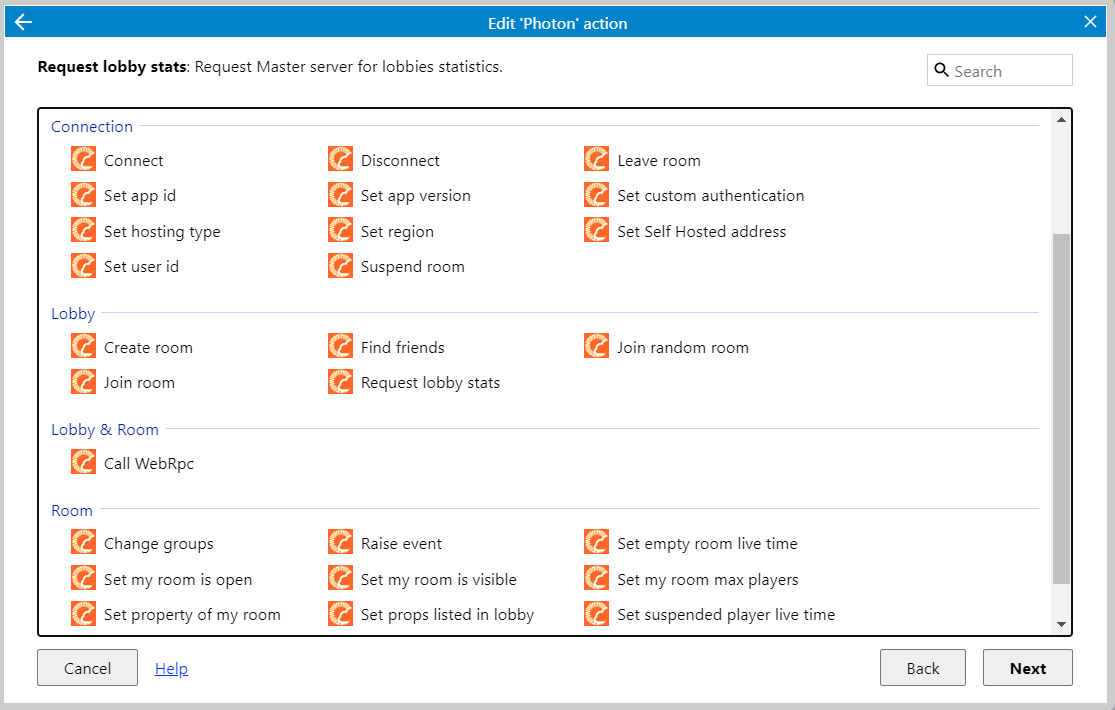Click the scrollbar up arrow in action list

[1061, 120]
